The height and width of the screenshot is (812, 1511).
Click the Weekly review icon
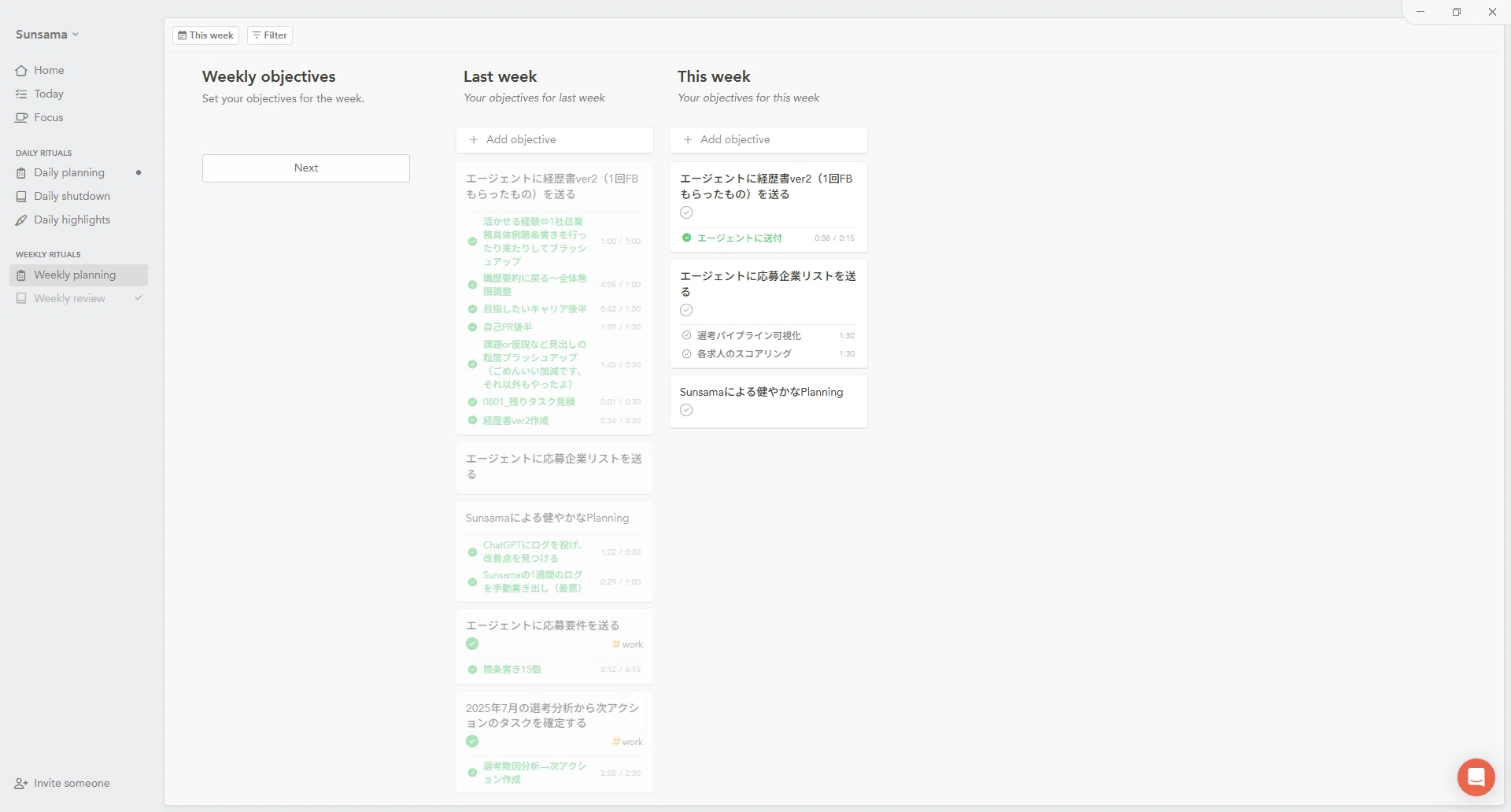tap(21, 298)
